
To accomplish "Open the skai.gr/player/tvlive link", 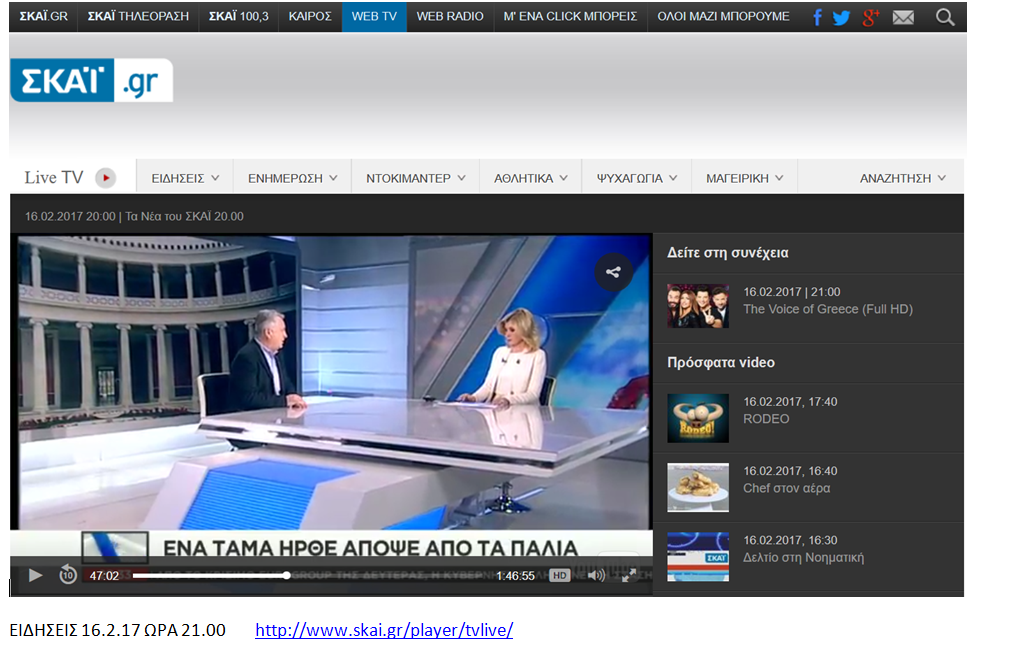I will coord(384,630).
